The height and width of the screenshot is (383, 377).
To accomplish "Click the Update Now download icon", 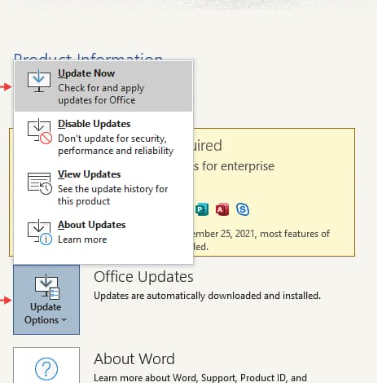I will click(39, 81).
